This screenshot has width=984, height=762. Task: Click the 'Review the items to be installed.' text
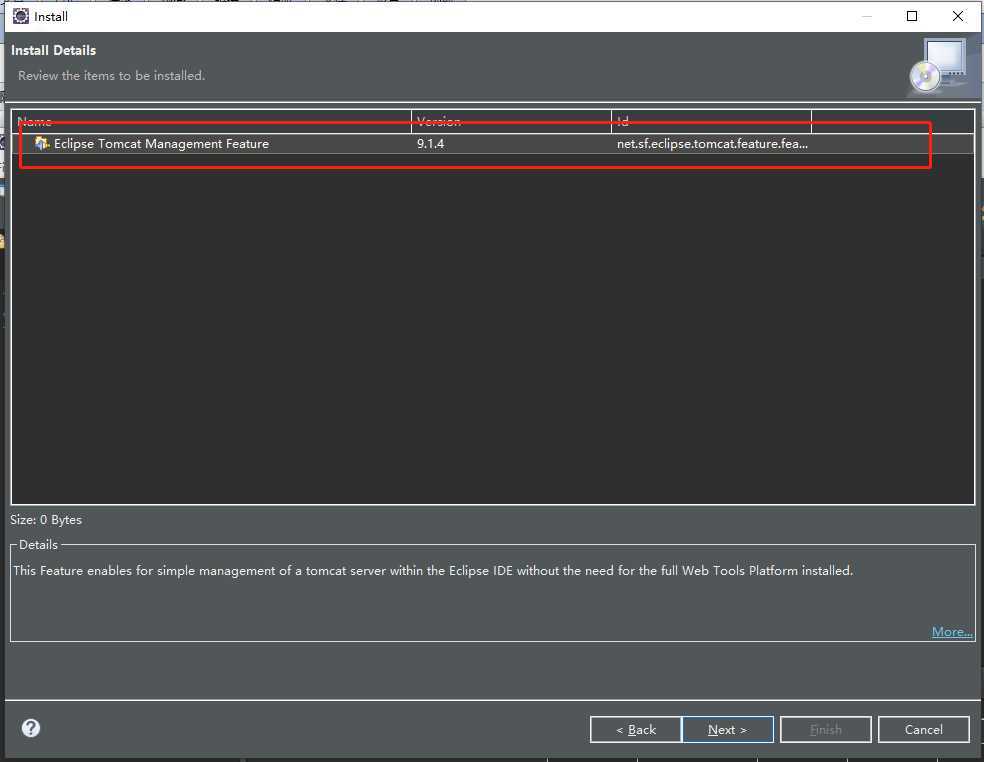pos(112,75)
